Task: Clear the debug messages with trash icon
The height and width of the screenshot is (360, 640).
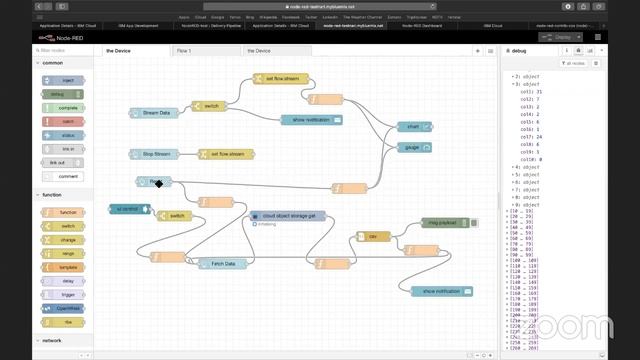Action: coord(596,63)
